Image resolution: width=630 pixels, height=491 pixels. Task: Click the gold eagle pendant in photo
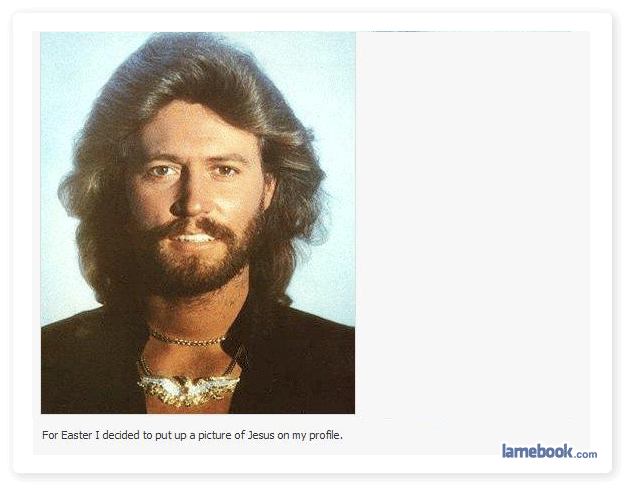(188, 389)
